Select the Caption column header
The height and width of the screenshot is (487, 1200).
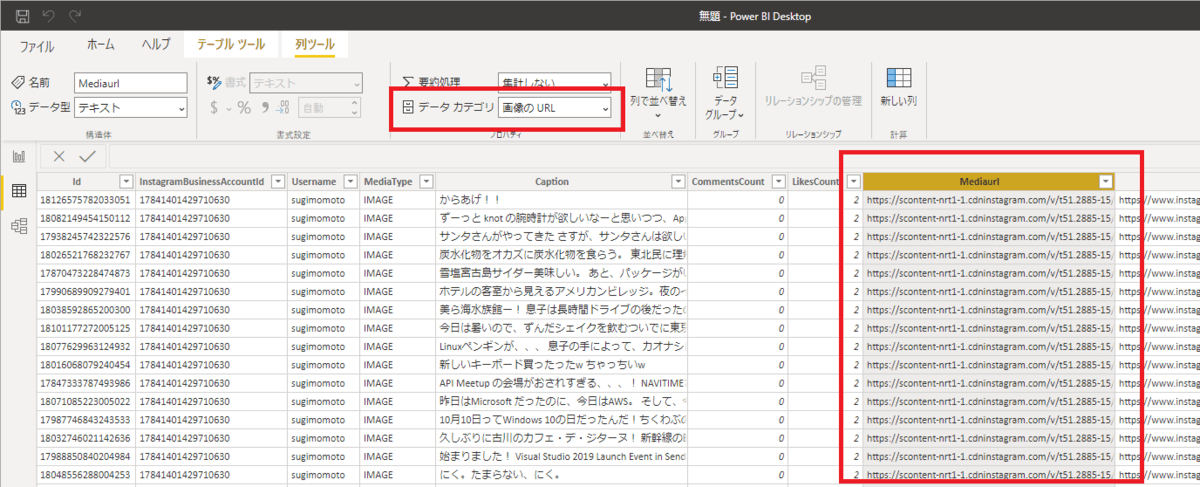560,181
